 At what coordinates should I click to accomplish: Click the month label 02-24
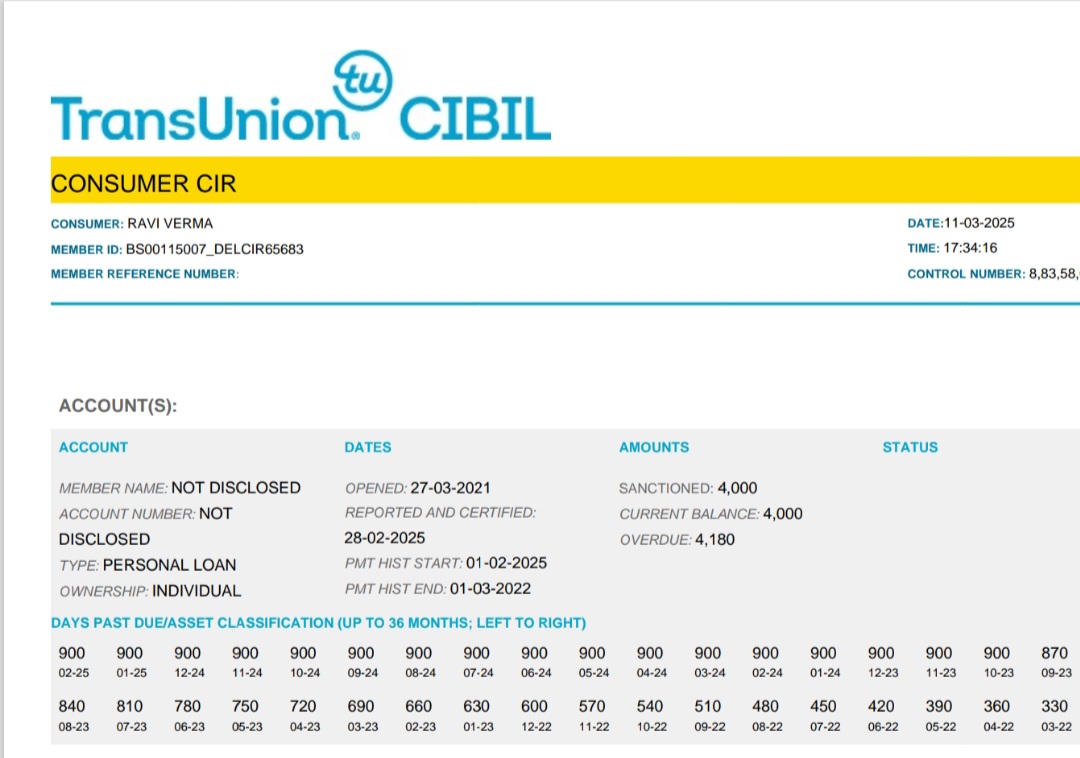tap(767, 673)
